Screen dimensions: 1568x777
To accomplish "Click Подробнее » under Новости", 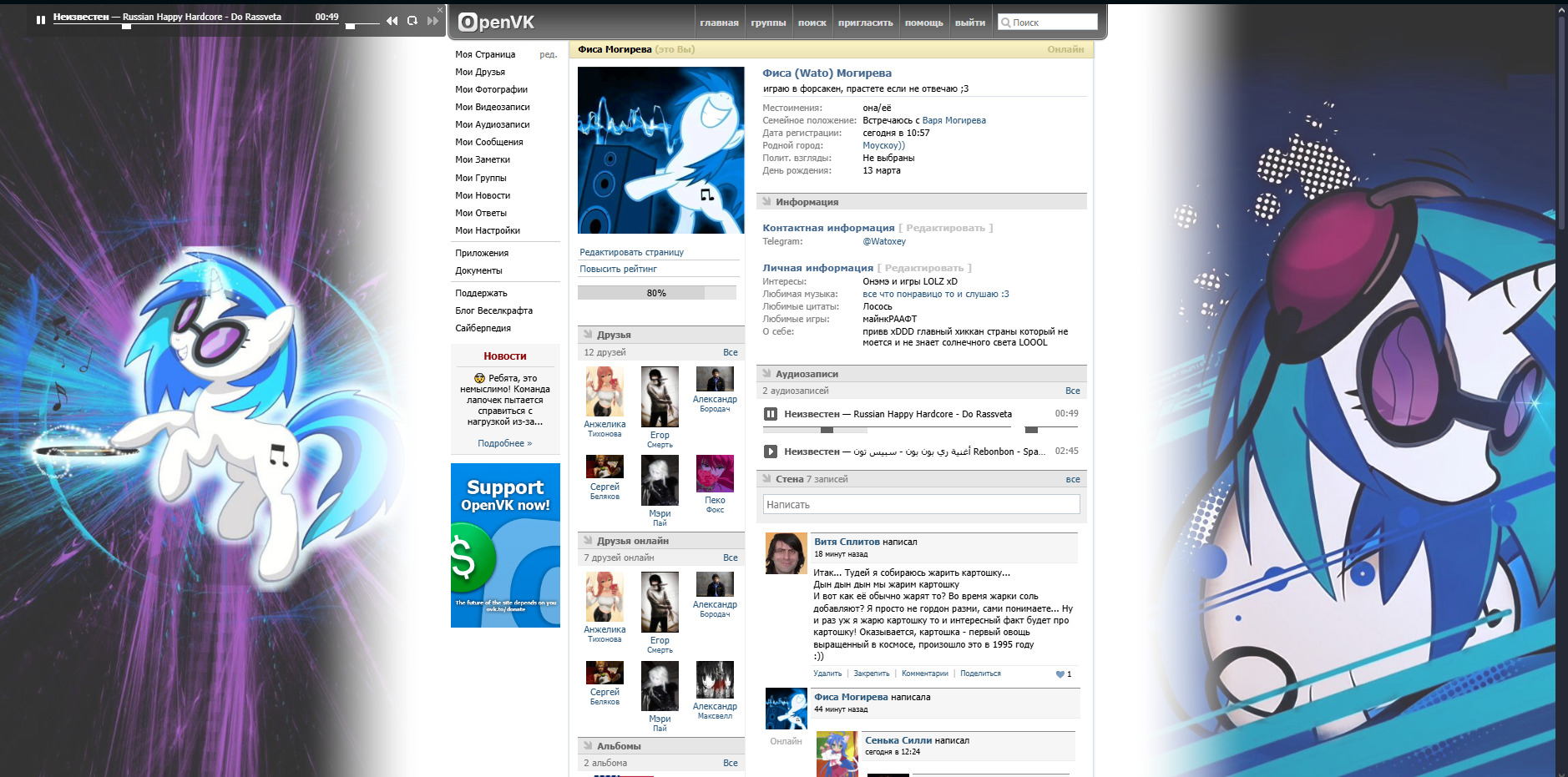I will pos(504,443).
